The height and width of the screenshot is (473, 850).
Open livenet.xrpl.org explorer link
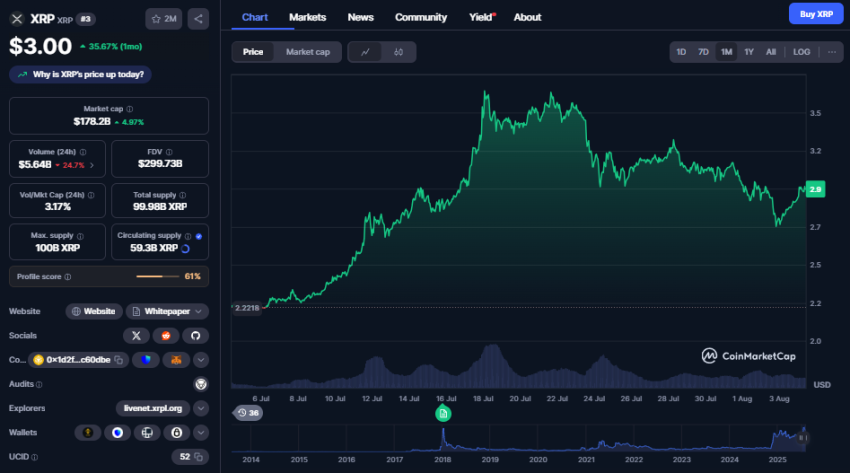pos(153,409)
